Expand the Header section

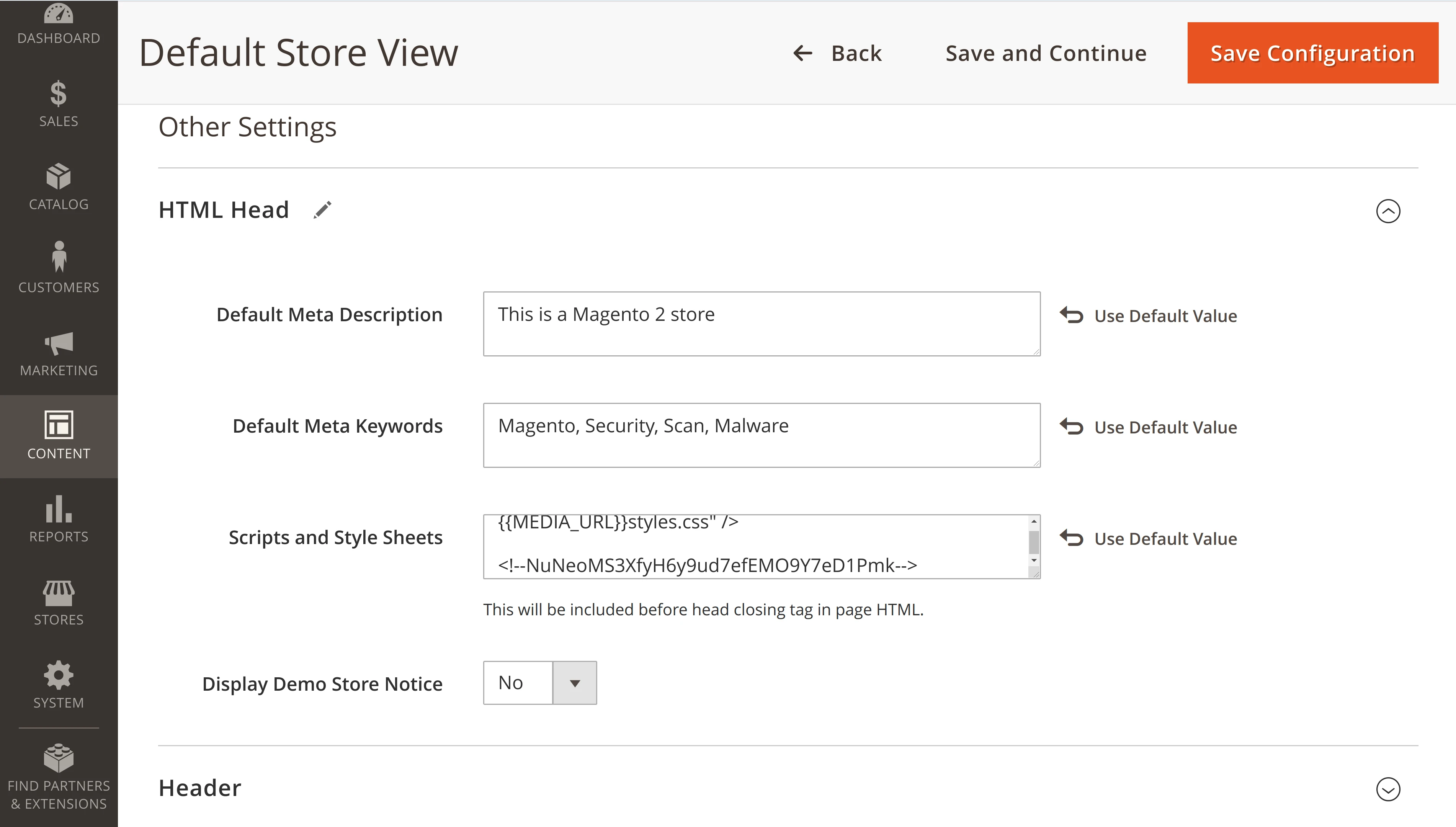(1388, 789)
